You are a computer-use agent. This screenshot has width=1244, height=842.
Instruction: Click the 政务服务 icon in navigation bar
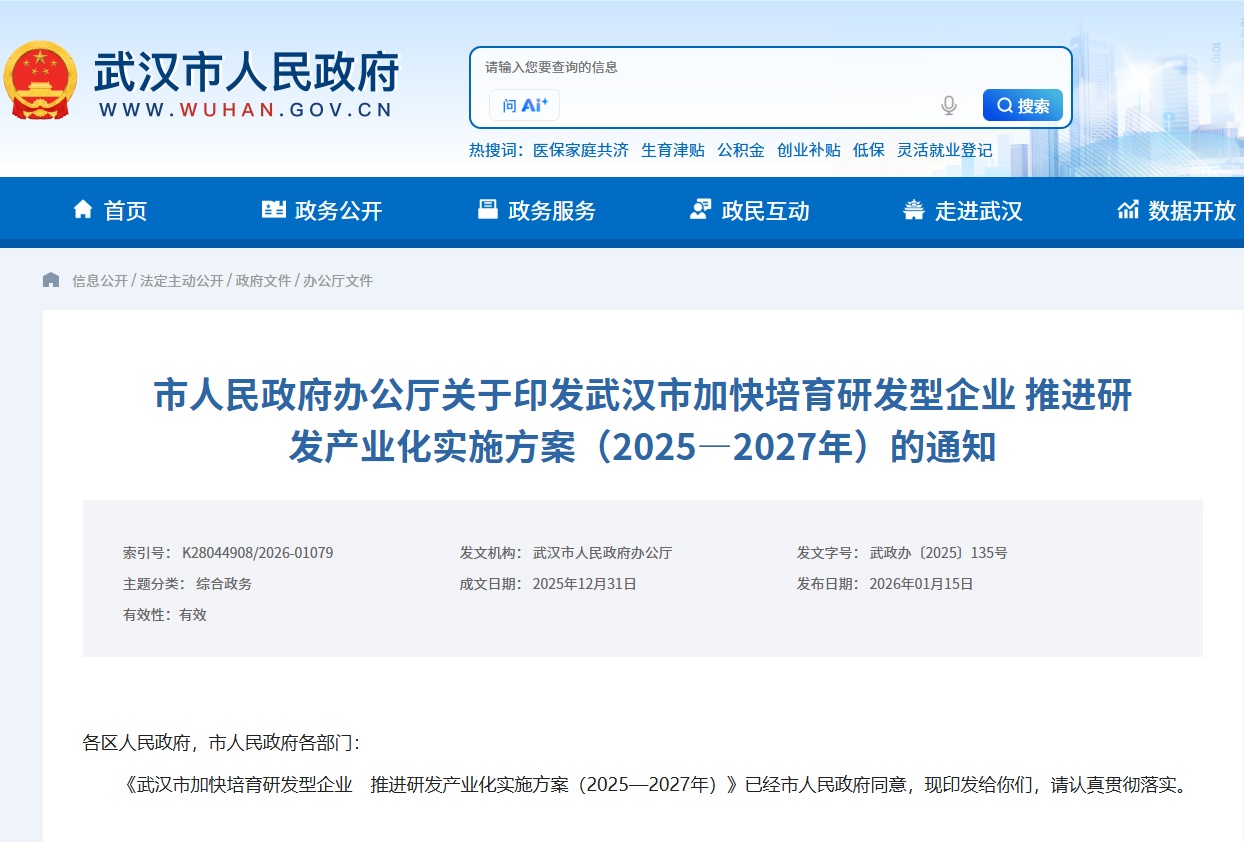(488, 210)
